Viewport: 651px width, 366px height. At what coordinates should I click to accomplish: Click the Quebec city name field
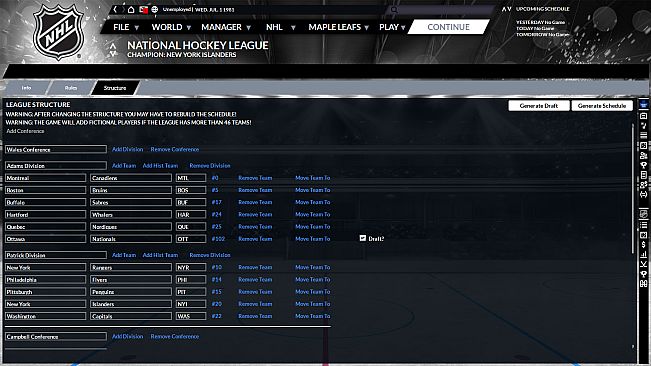(x=45, y=227)
